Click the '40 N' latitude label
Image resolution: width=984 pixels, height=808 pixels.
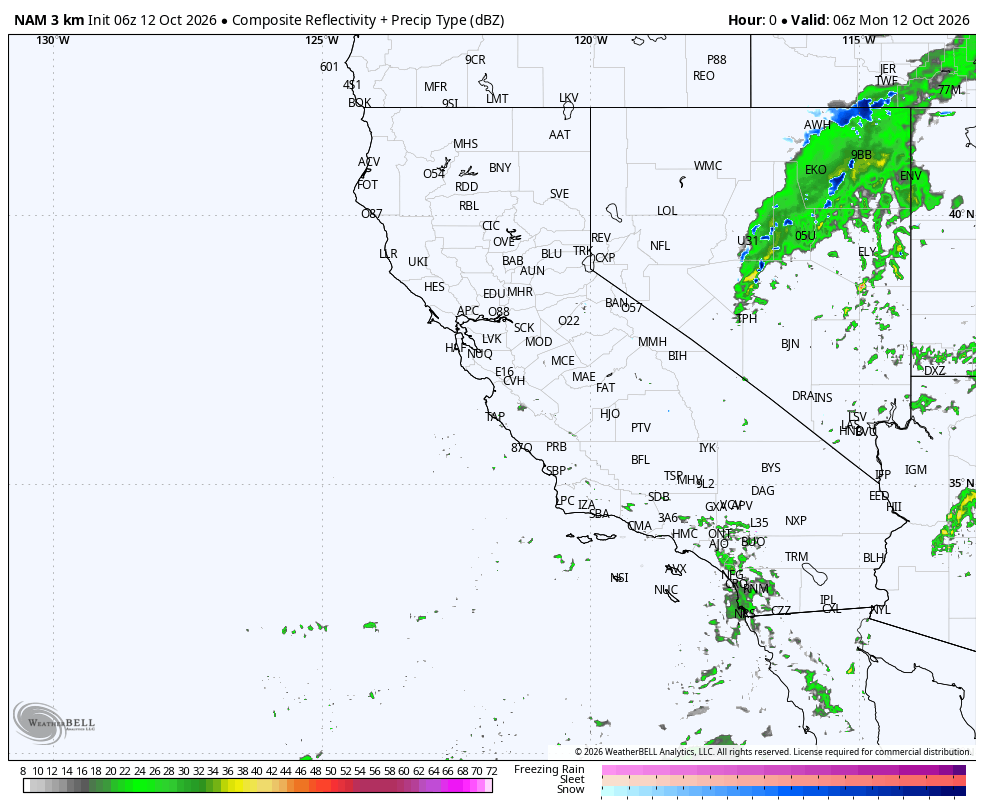point(961,214)
